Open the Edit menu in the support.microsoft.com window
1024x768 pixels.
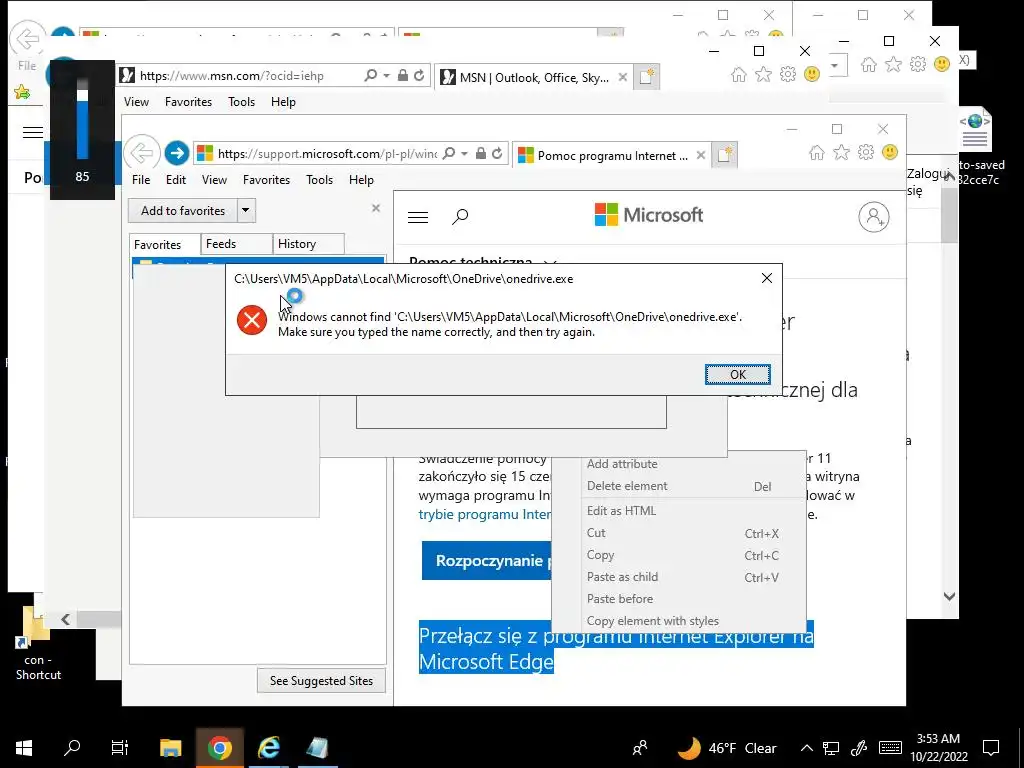[x=176, y=180]
